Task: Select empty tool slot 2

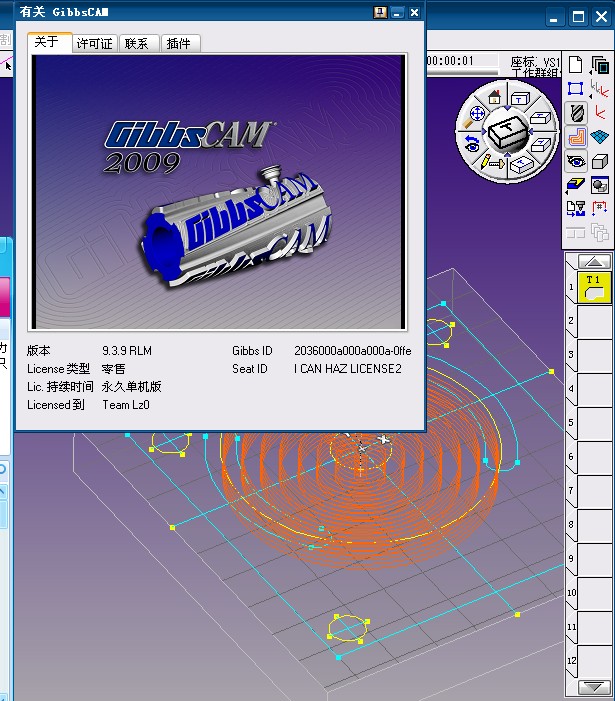Action: [x=594, y=321]
